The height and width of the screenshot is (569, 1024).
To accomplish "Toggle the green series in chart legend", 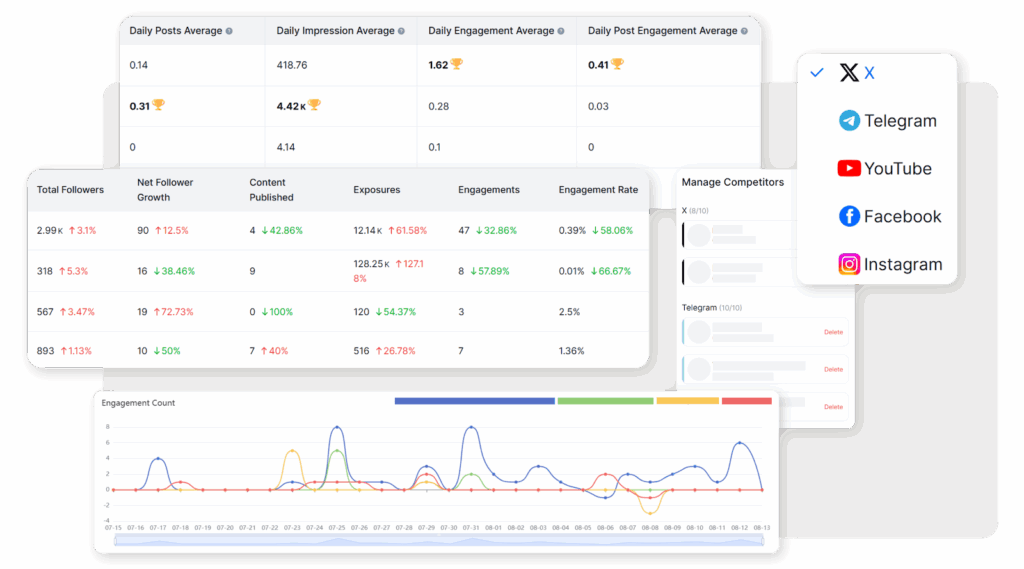I will tap(604, 401).
